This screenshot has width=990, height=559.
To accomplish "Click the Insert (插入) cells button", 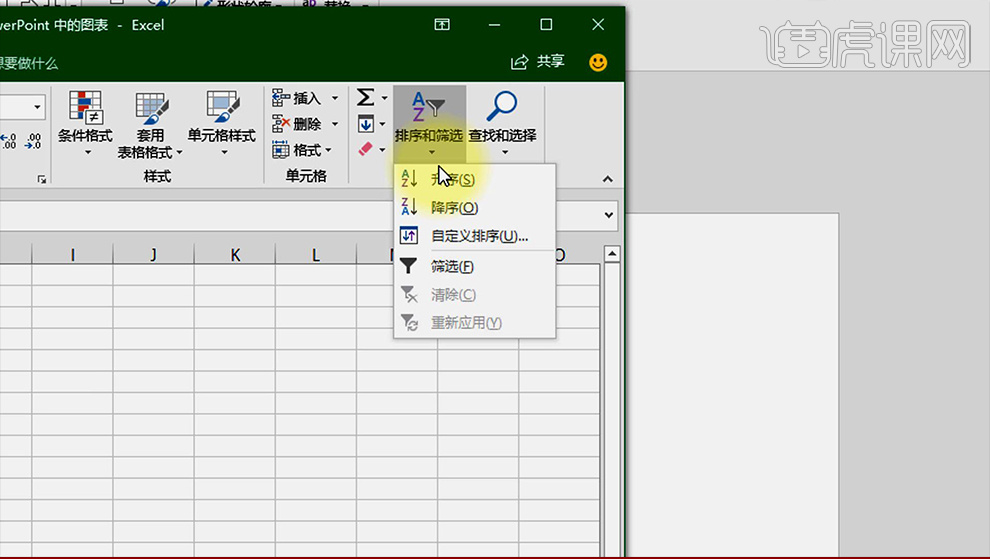I will pyautogui.click(x=297, y=98).
